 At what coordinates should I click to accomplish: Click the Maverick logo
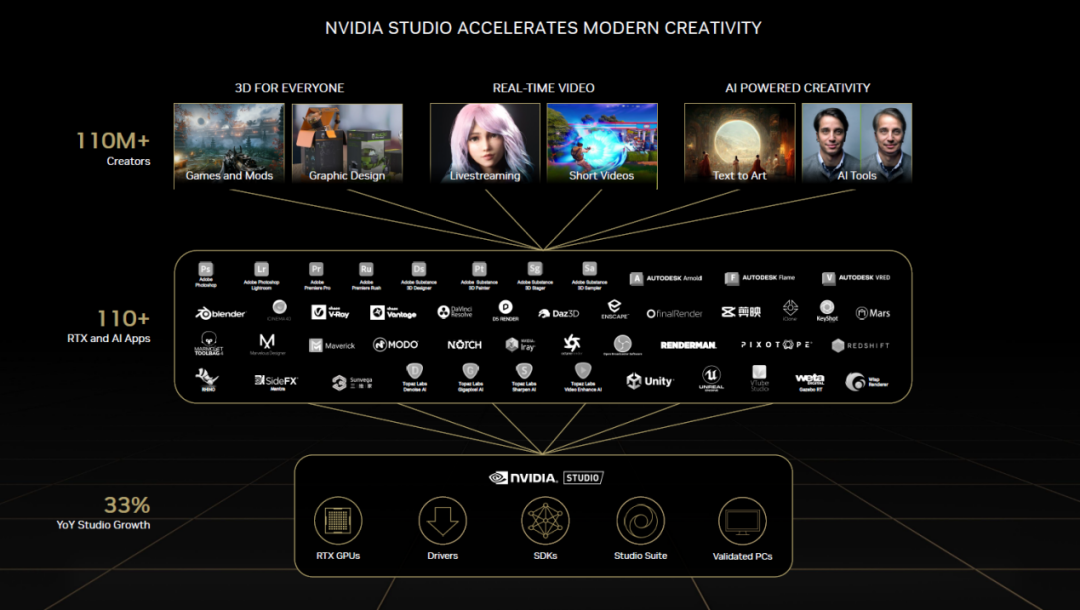[x=332, y=345]
